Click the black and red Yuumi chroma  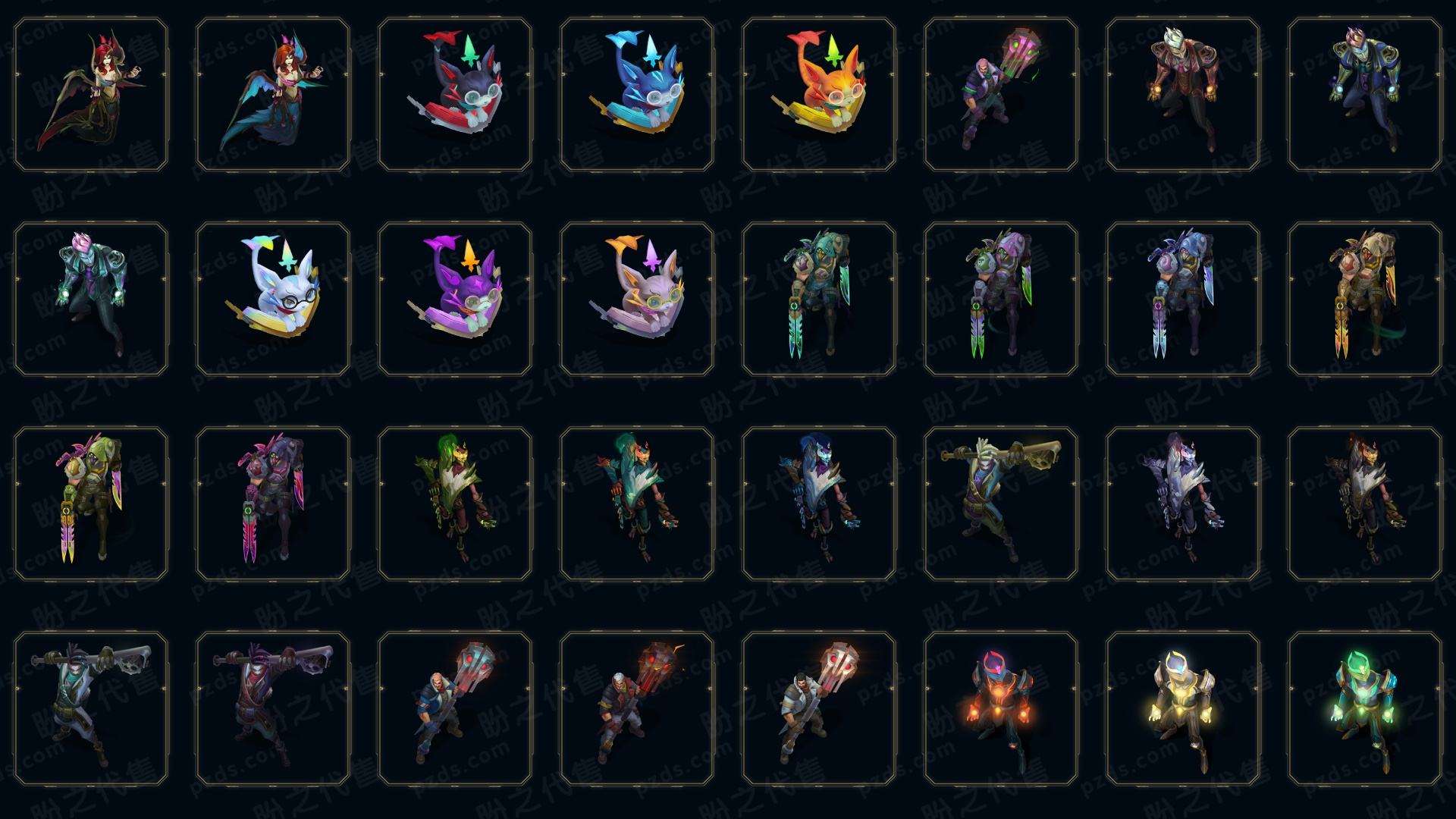tap(455, 94)
